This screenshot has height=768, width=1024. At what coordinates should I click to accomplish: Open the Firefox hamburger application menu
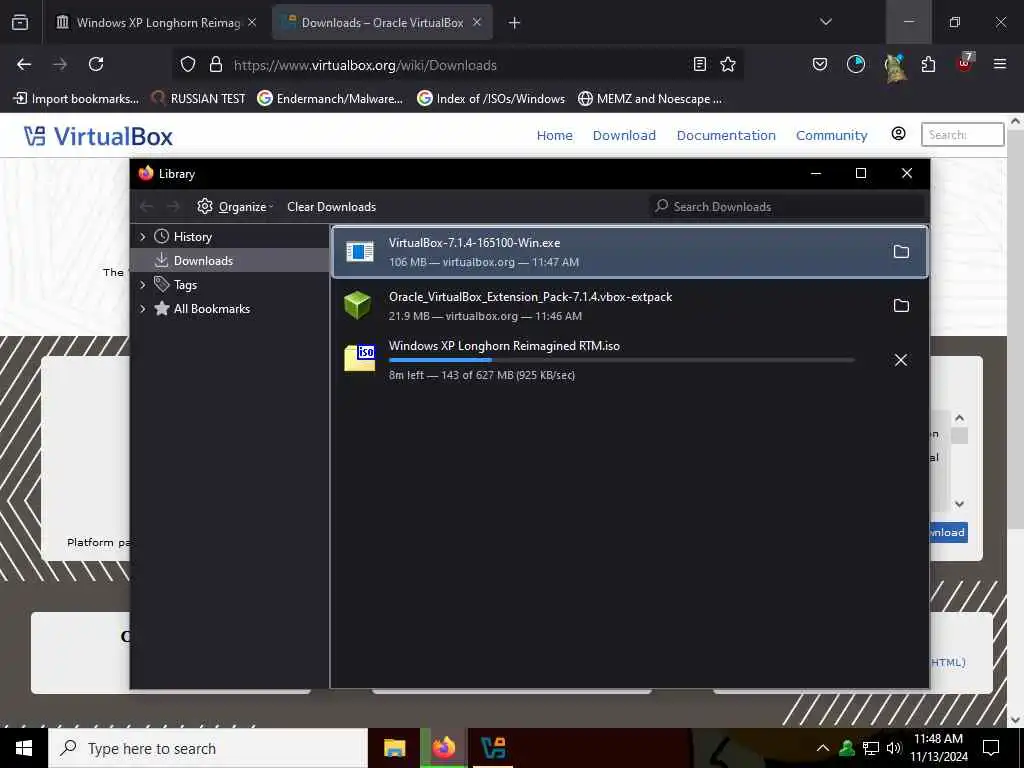tap(1000, 64)
